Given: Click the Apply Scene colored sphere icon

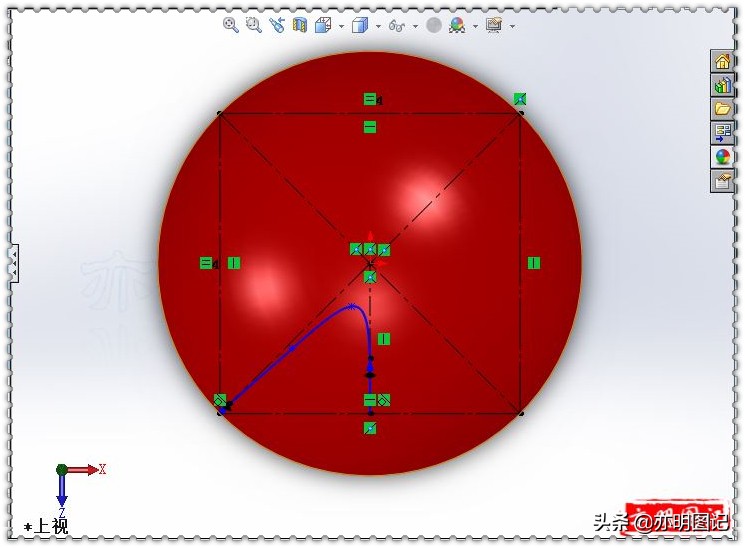Looking at the screenshot, I should [457, 25].
